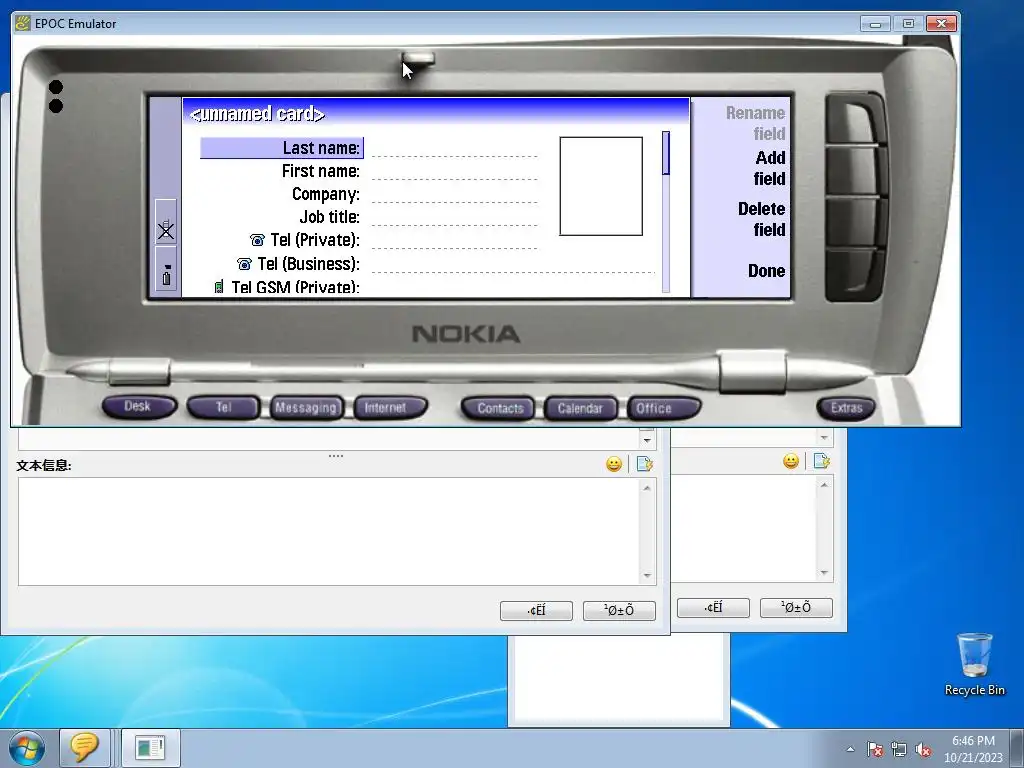Click scroll up arrow in front text area
Image resolution: width=1024 pixels, height=768 pixels.
647,488
